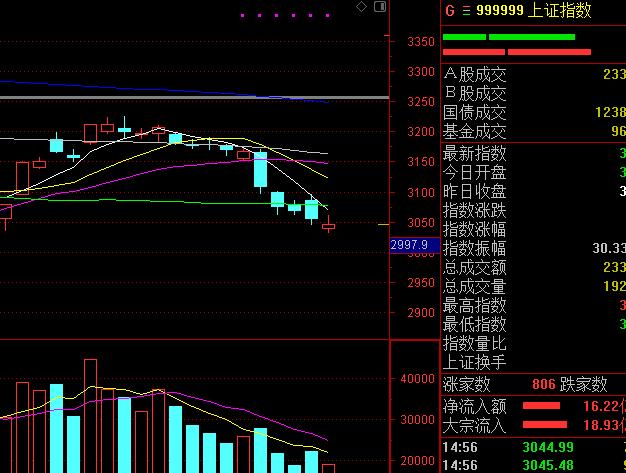Click the 大宗流入 label
This screenshot has width=626, height=473.
[x=475, y=426]
